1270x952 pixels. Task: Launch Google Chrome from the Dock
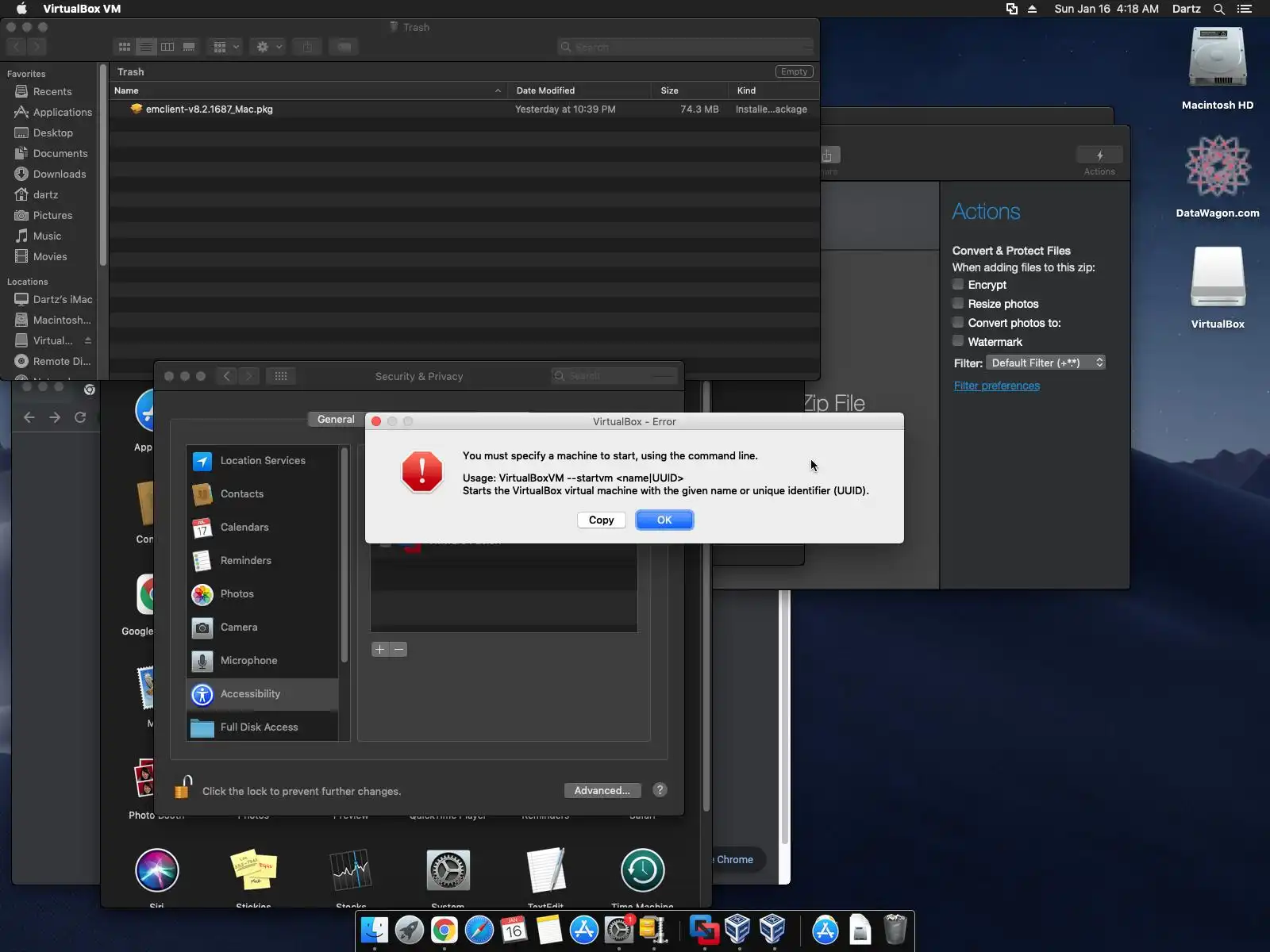click(444, 930)
